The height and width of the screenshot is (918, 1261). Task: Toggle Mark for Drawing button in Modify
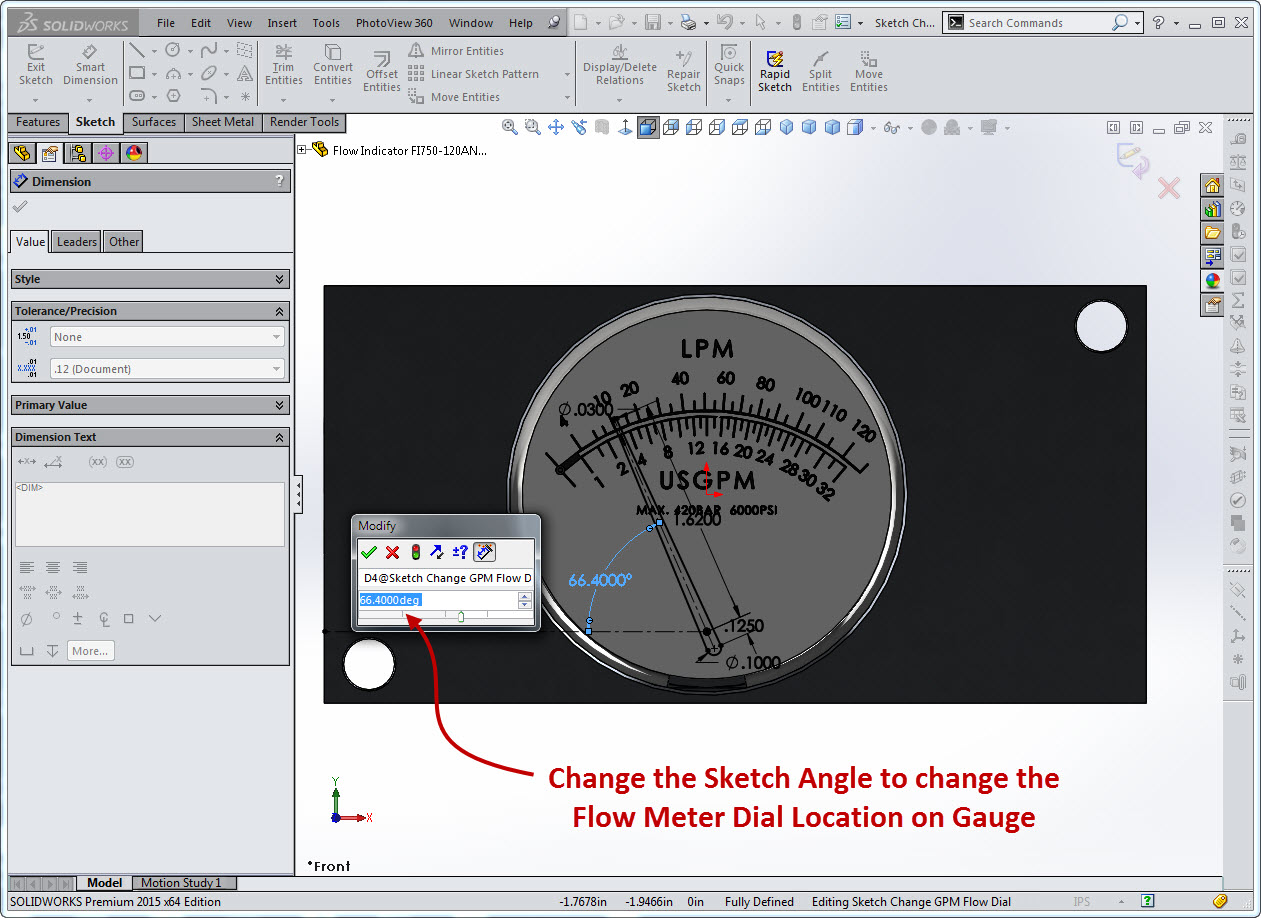click(x=484, y=552)
